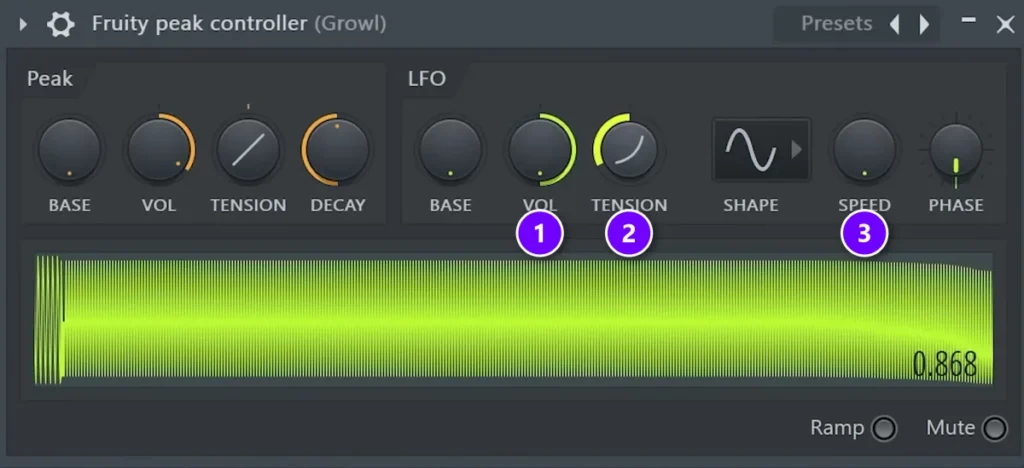Image resolution: width=1024 pixels, height=468 pixels.
Task: Click the LFO BASE knob
Action: [x=451, y=149]
